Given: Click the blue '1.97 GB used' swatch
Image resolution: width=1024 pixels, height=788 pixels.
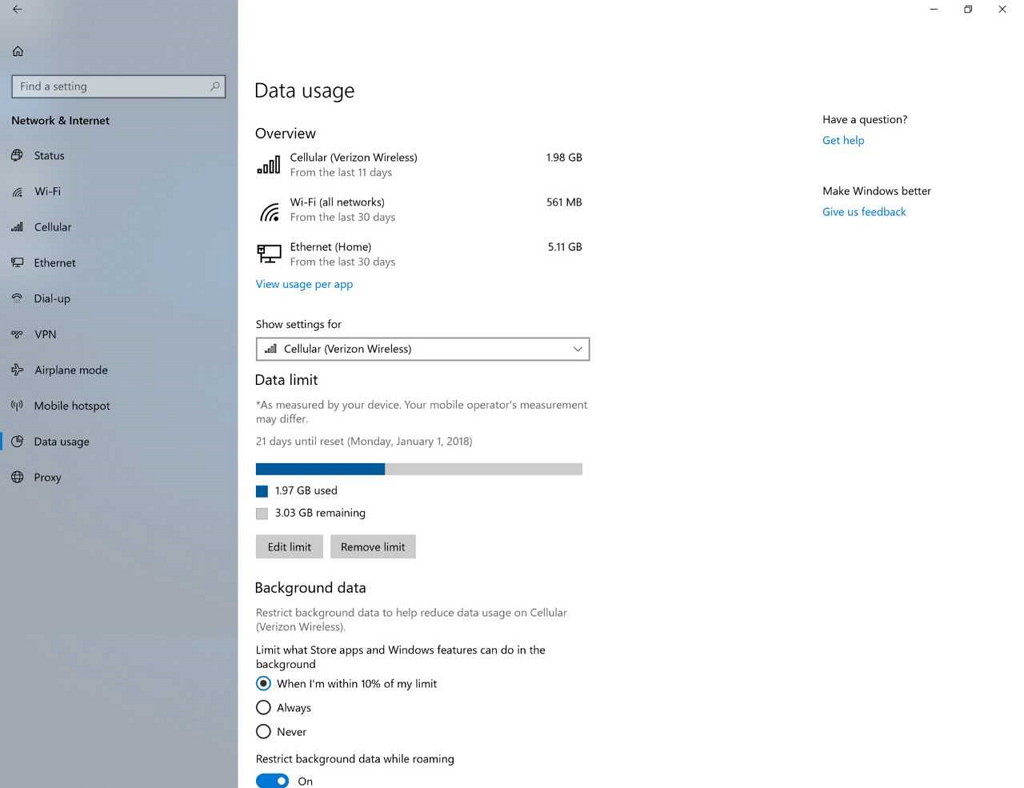Looking at the screenshot, I should 262,491.
